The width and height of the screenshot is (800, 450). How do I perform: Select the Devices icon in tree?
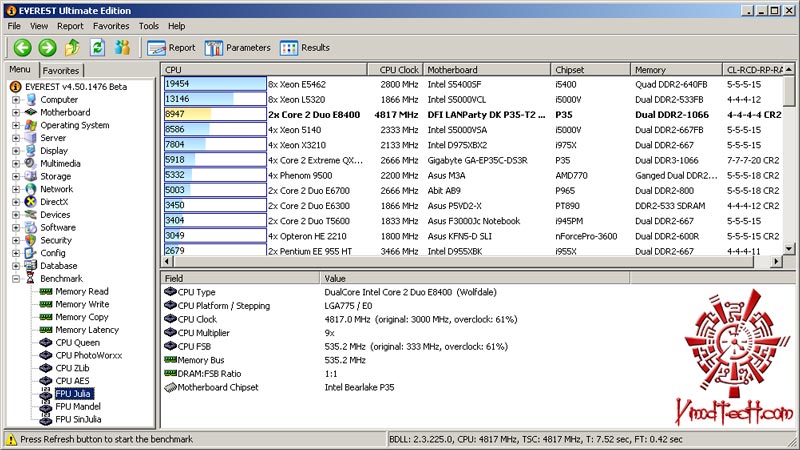click(x=31, y=215)
